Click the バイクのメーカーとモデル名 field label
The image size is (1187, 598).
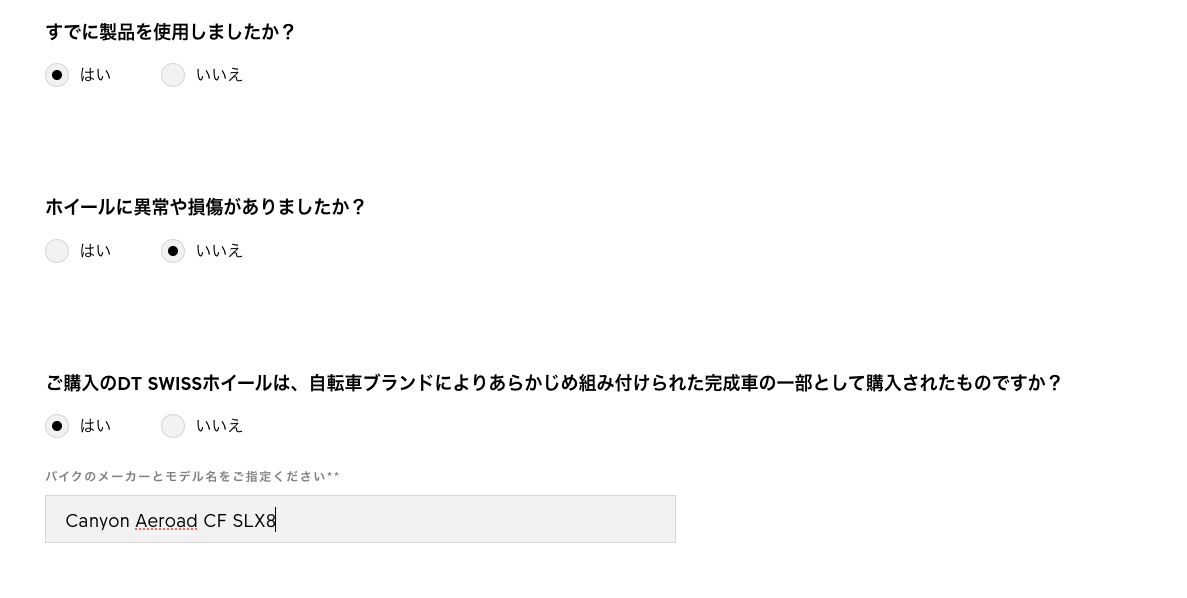click(x=192, y=477)
